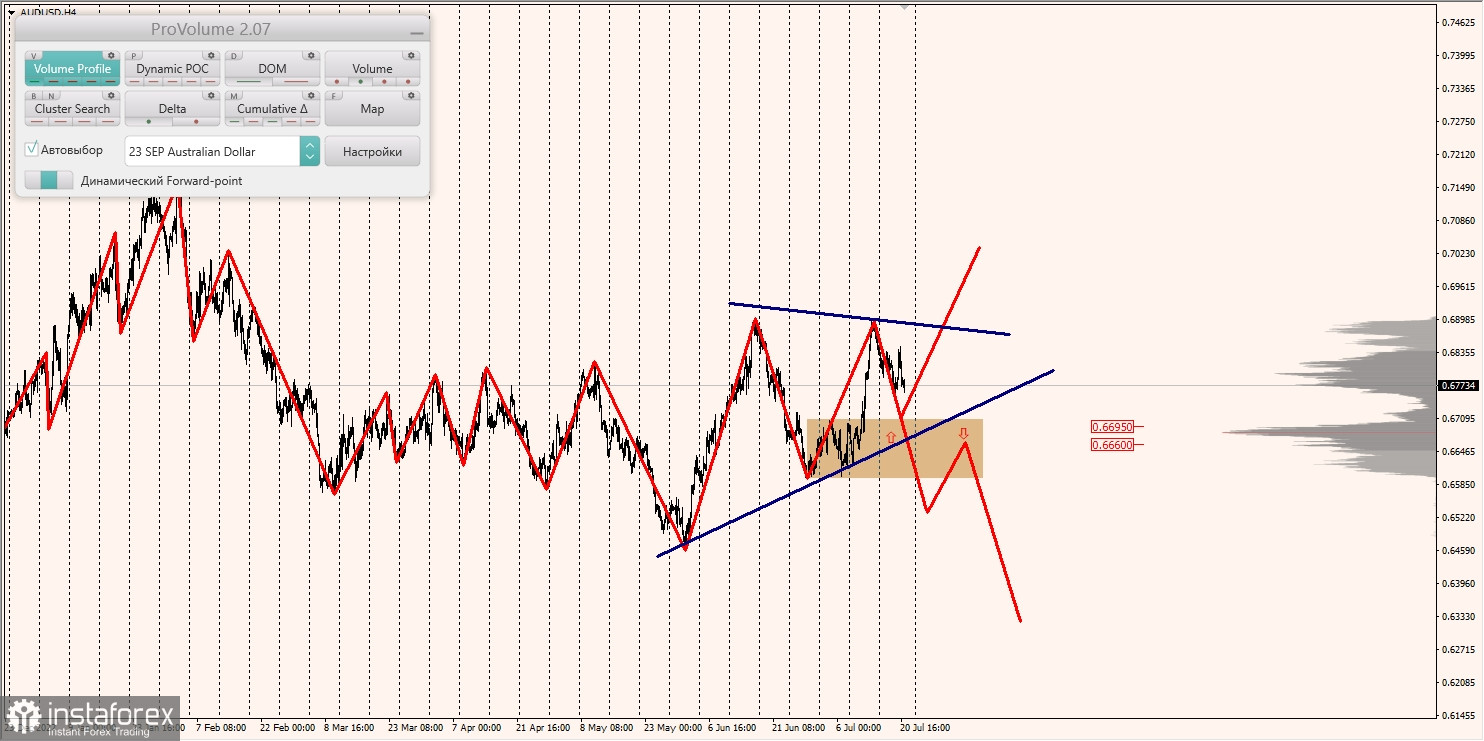The image size is (1484, 741).
Task: Select the 0.66600 price level label
Action: [x=1112, y=445]
